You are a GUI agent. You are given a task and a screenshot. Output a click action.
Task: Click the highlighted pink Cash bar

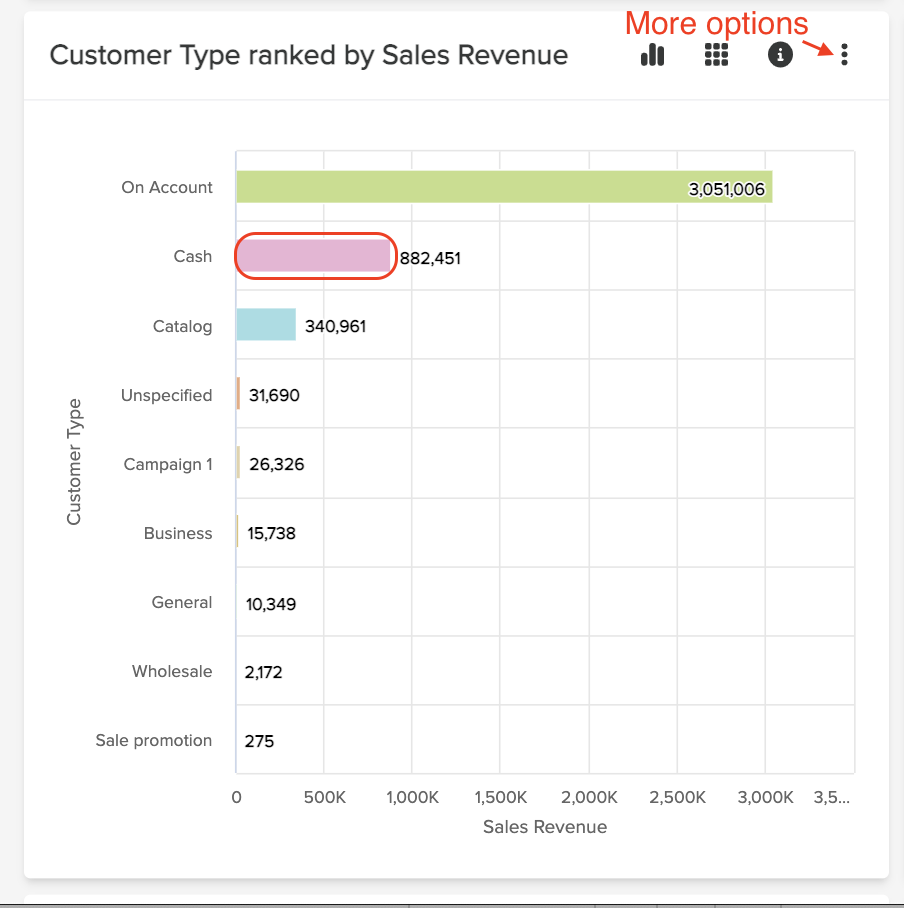point(315,256)
